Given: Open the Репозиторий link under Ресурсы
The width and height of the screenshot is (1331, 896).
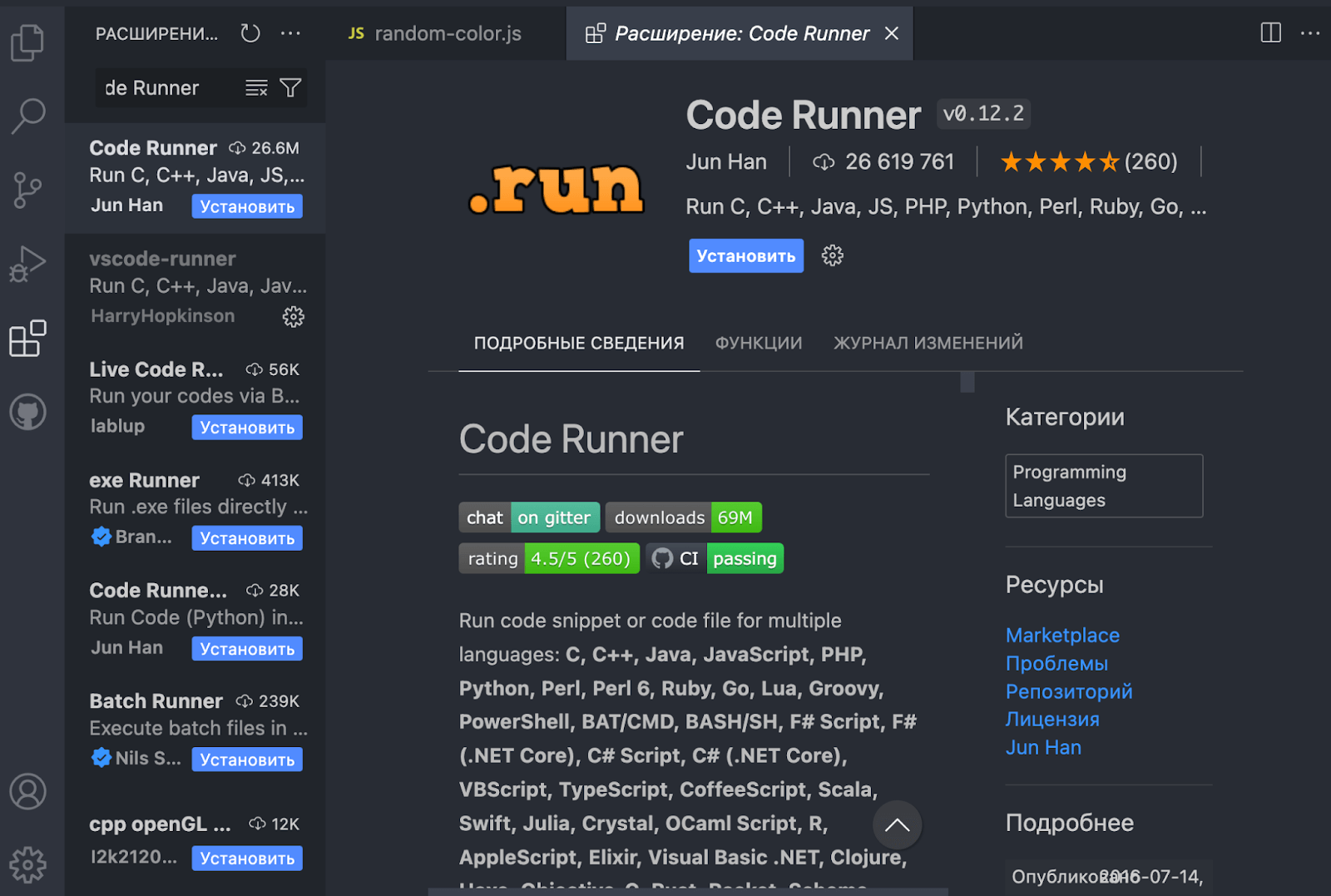Looking at the screenshot, I should (1069, 691).
